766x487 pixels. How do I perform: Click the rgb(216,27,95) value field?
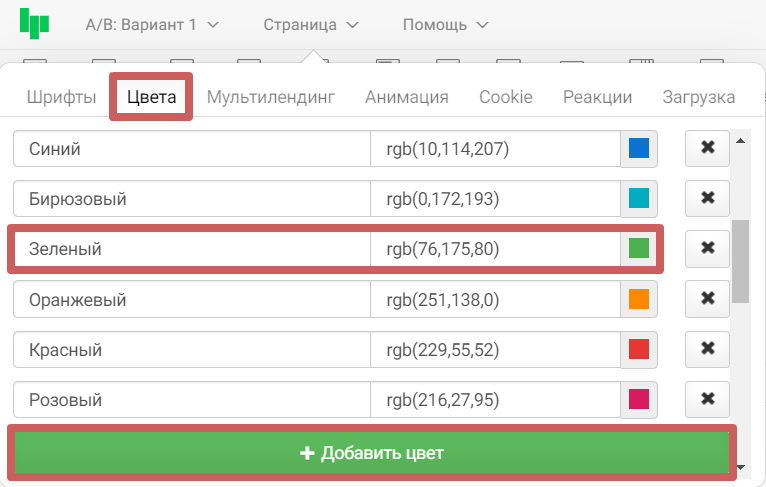pyautogui.click(x=495, y=400)
